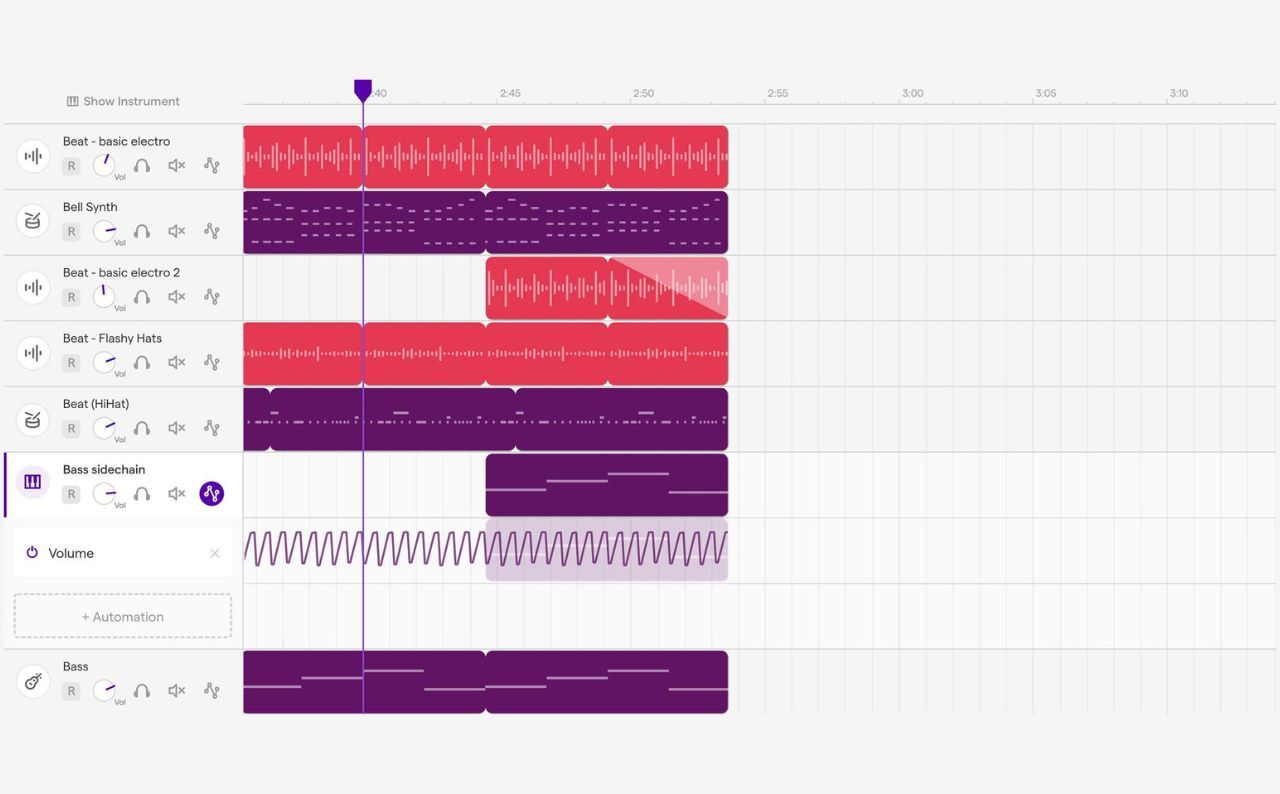Select the Beat - basic electro waveform icon
The image size is (1280, 794).
tap(33, 156)
